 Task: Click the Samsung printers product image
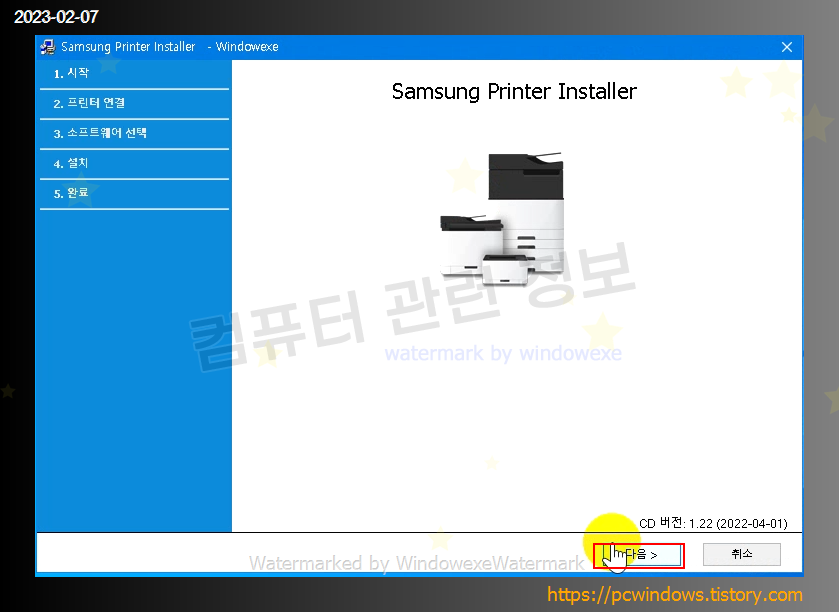[x=502, y=219]
